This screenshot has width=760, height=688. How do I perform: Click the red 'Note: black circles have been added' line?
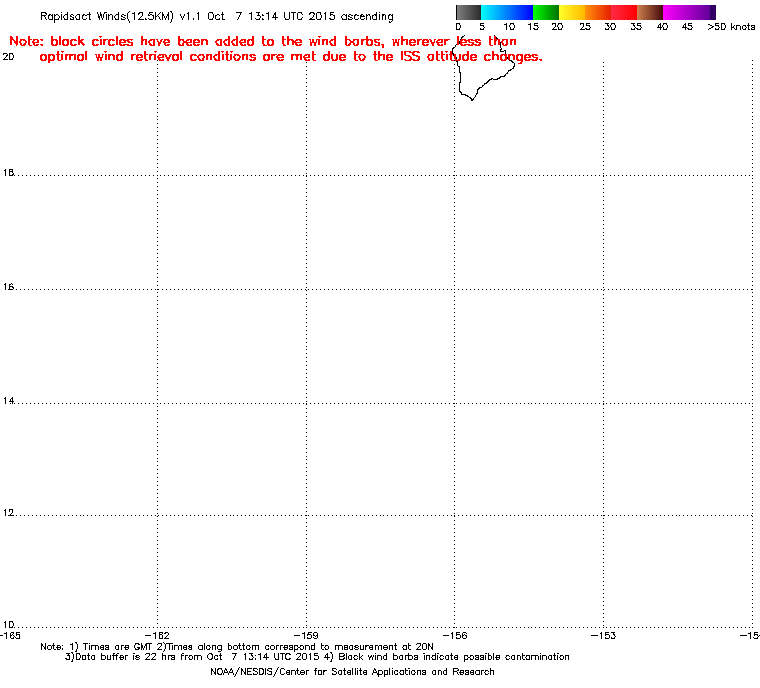point(263,41)
